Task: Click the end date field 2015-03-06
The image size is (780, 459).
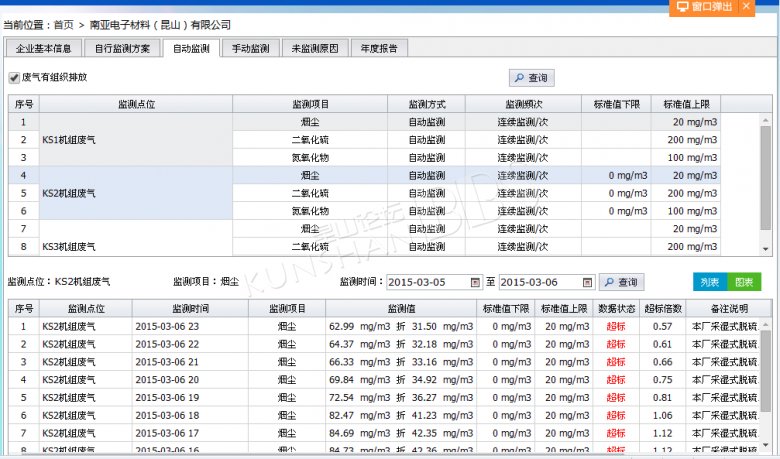Action: point(536,283)
